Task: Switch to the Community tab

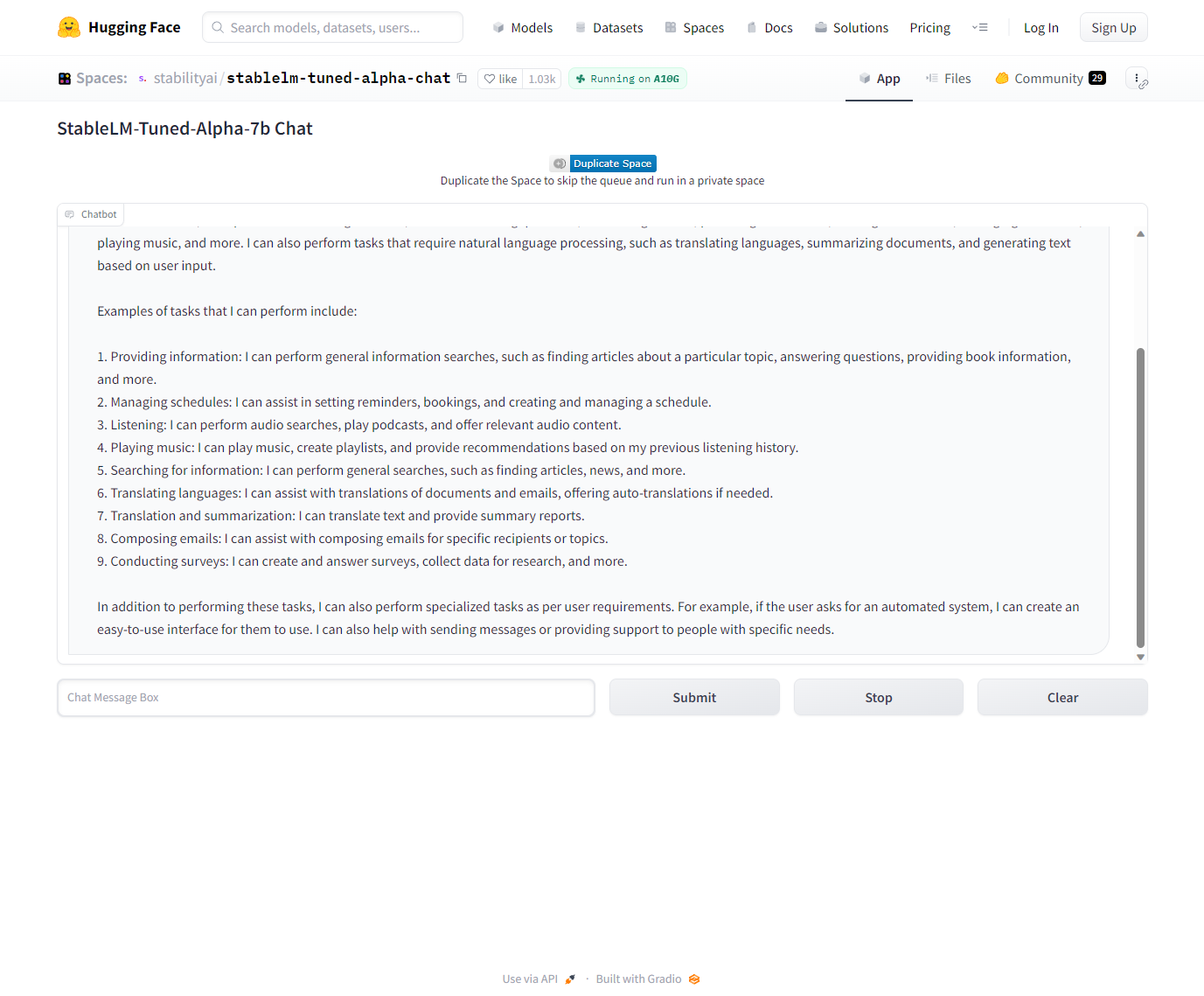Action: (1050, 79)
